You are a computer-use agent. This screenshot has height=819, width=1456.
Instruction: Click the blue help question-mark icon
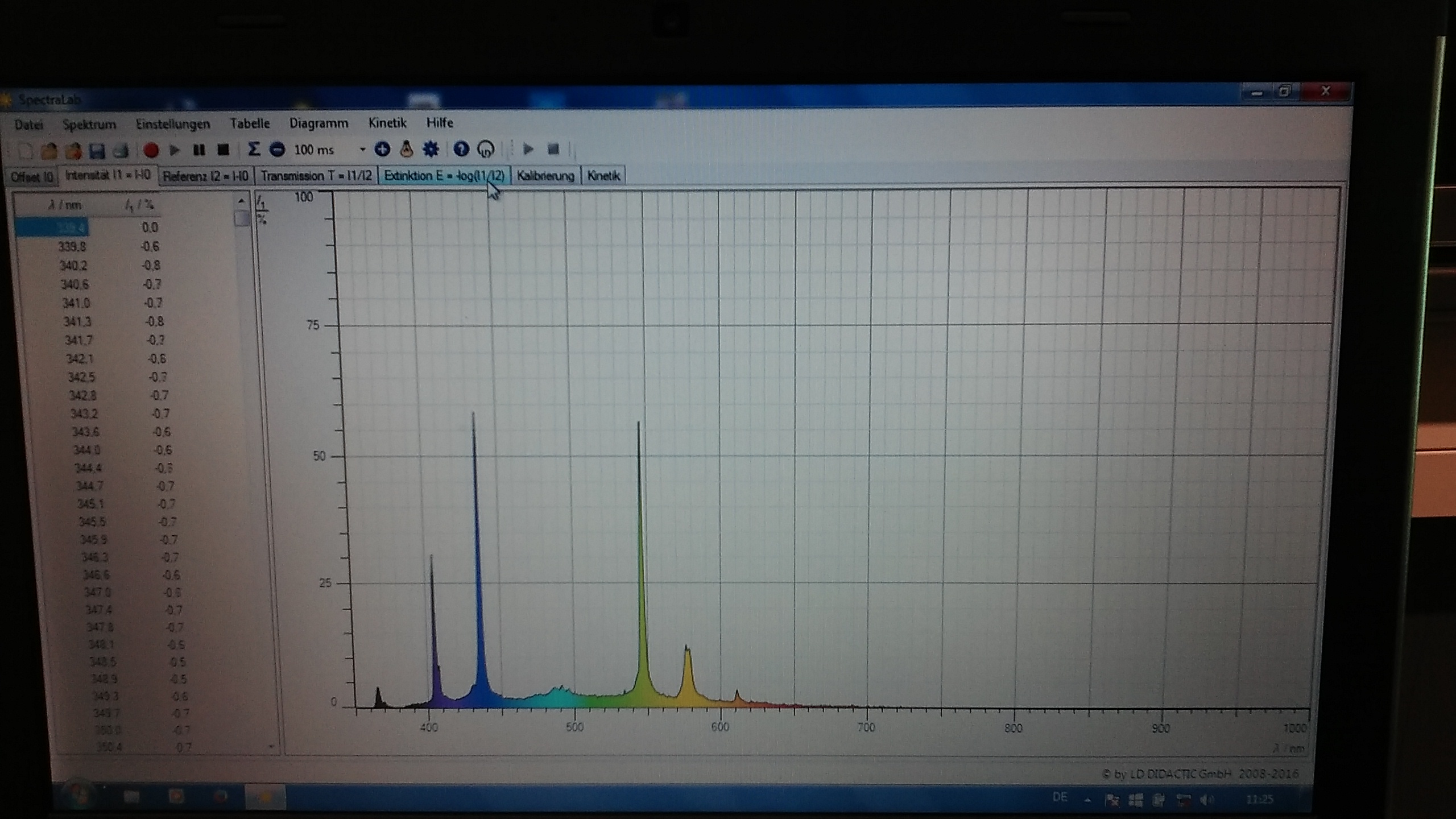461,150
